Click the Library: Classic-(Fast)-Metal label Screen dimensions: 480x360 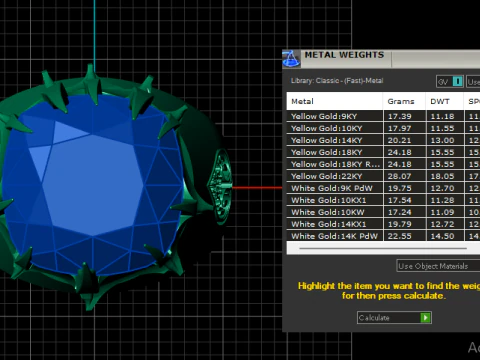pyautogui.click(x=337, y=81)
